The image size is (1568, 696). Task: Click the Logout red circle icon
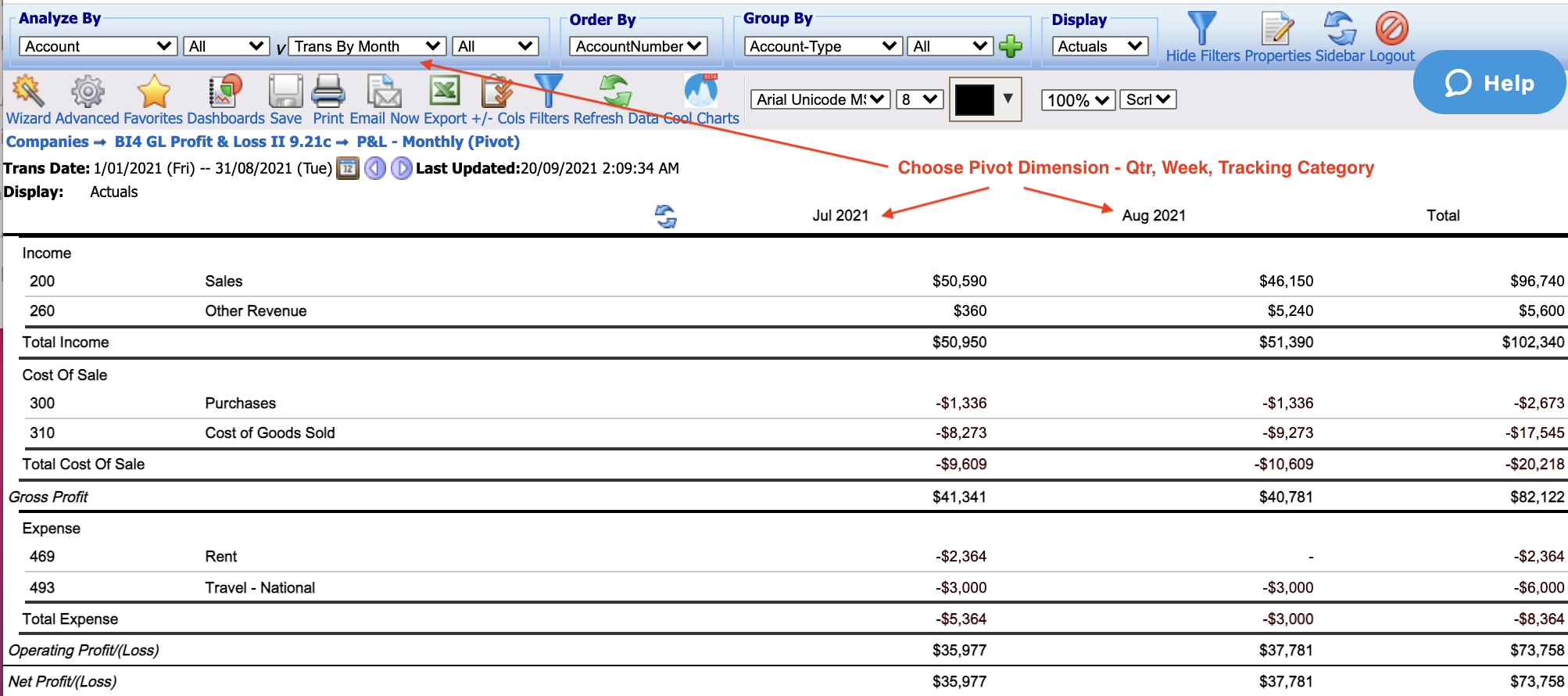[1392, 28]
